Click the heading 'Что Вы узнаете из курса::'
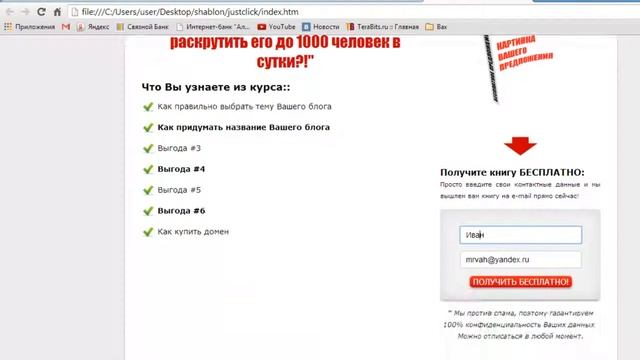The height and width of the screenshot is (360, 640). (x=216, y=87)
